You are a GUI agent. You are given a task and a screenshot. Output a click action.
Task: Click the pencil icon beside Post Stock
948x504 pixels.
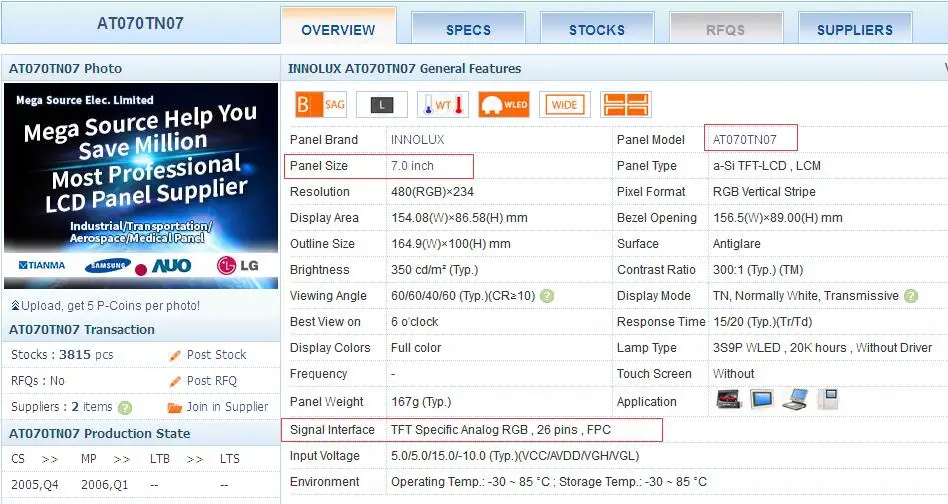coord(175,355)
